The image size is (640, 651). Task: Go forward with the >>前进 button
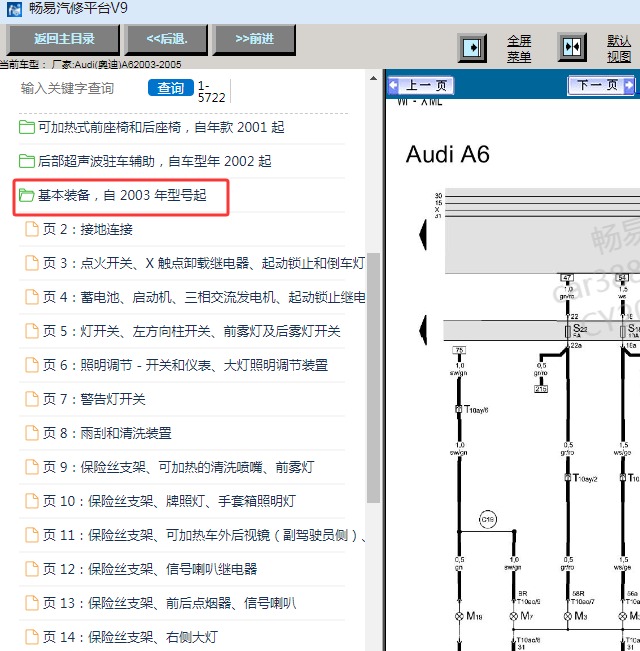(254, 39)
